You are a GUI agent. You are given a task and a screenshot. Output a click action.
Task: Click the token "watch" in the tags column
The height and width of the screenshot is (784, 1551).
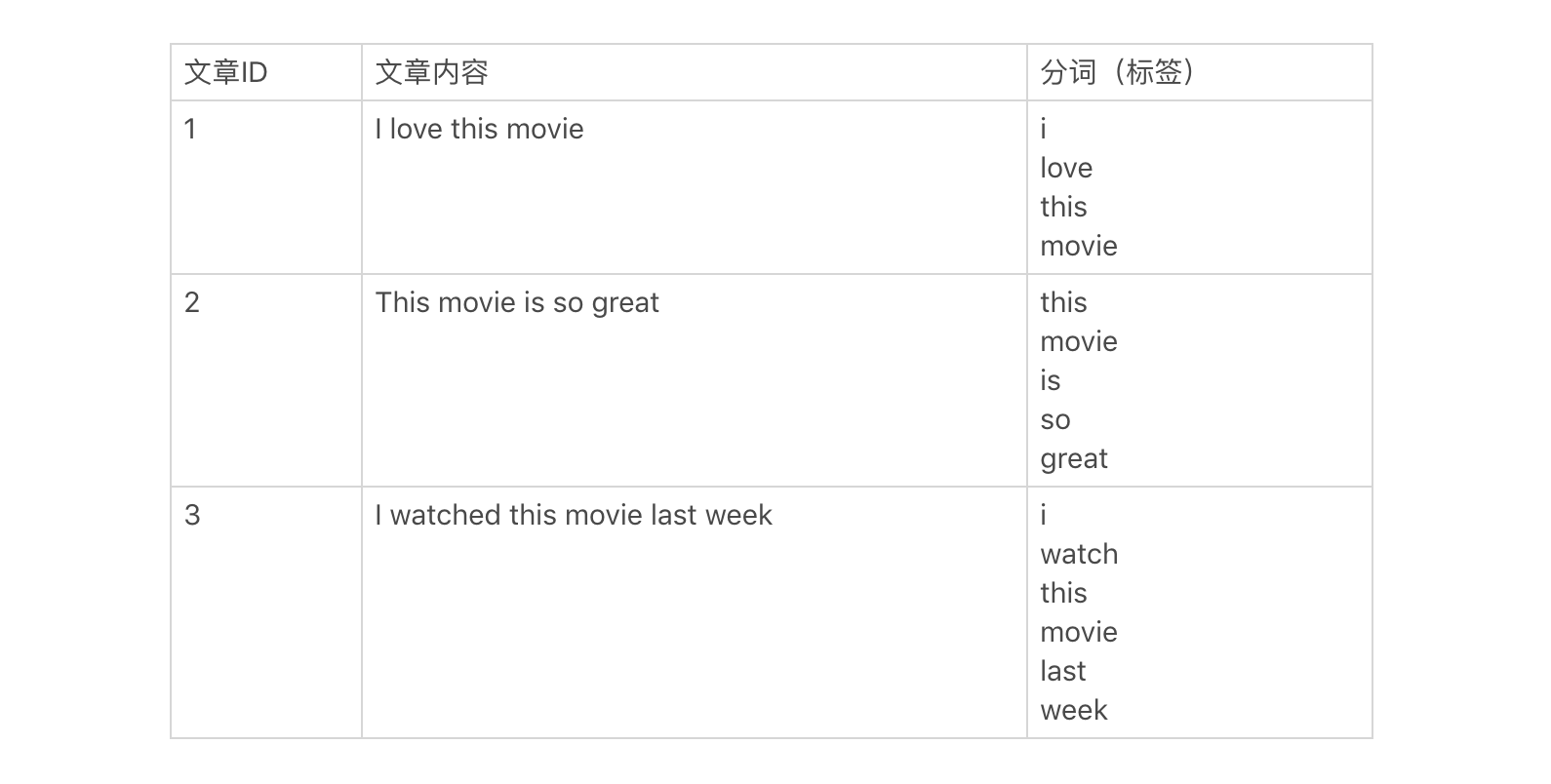(1079, 554)
